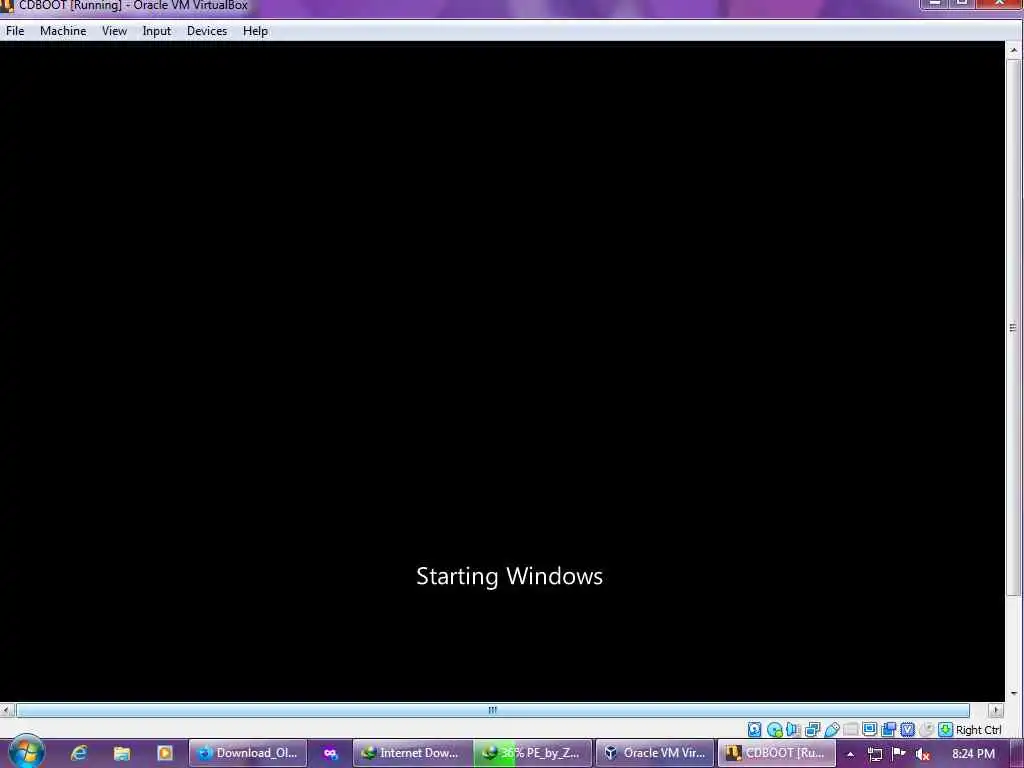Click the vertical scrollbar down arrow

tap(1014, 693)
